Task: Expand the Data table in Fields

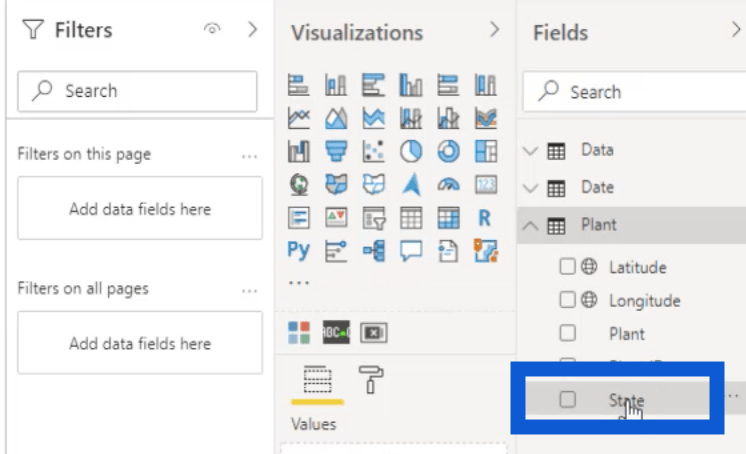Action: coord(531,151)
